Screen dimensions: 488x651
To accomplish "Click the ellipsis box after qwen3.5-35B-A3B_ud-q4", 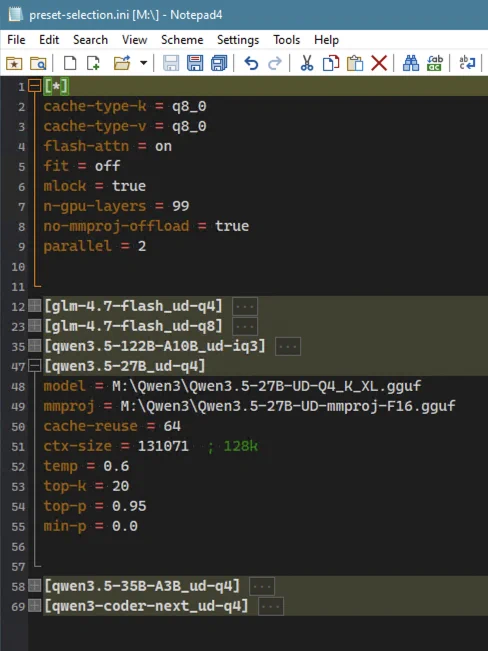I will pyautogui.click(x=262, y=587).
